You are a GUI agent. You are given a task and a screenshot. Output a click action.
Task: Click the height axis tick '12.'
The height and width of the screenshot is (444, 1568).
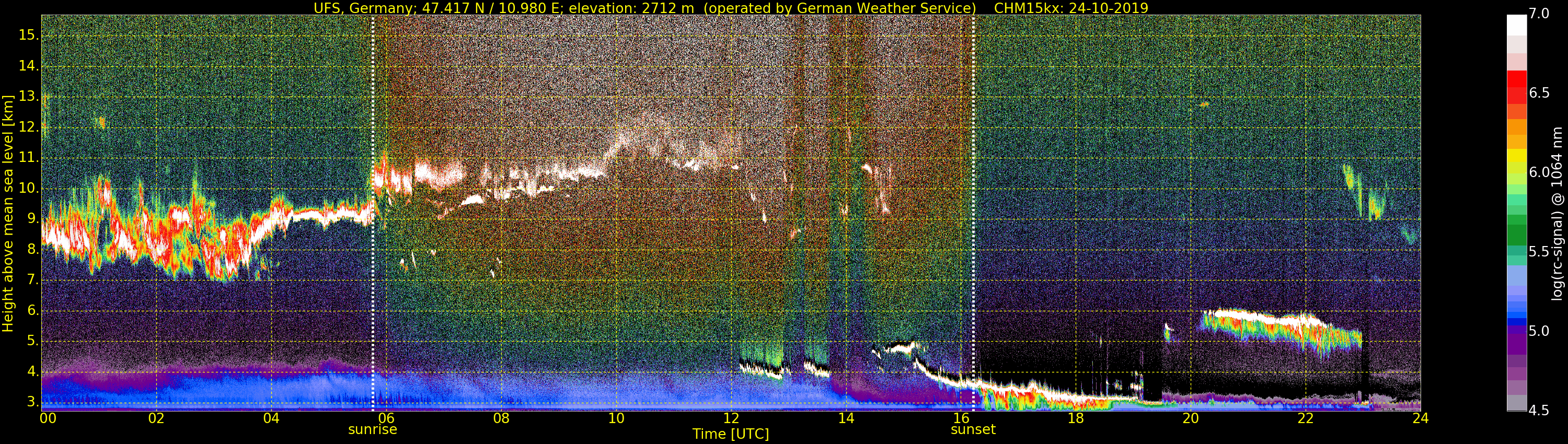(x=29, y=128)
